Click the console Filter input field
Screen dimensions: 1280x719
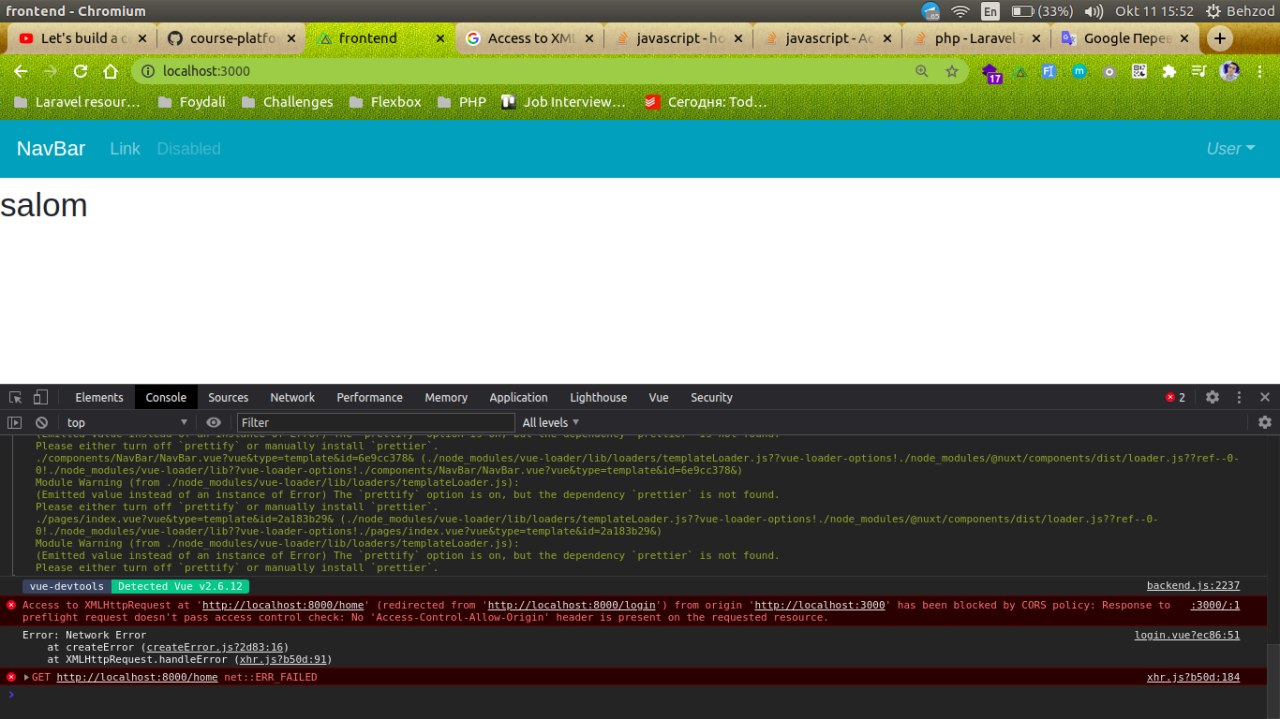pos(375,423)
